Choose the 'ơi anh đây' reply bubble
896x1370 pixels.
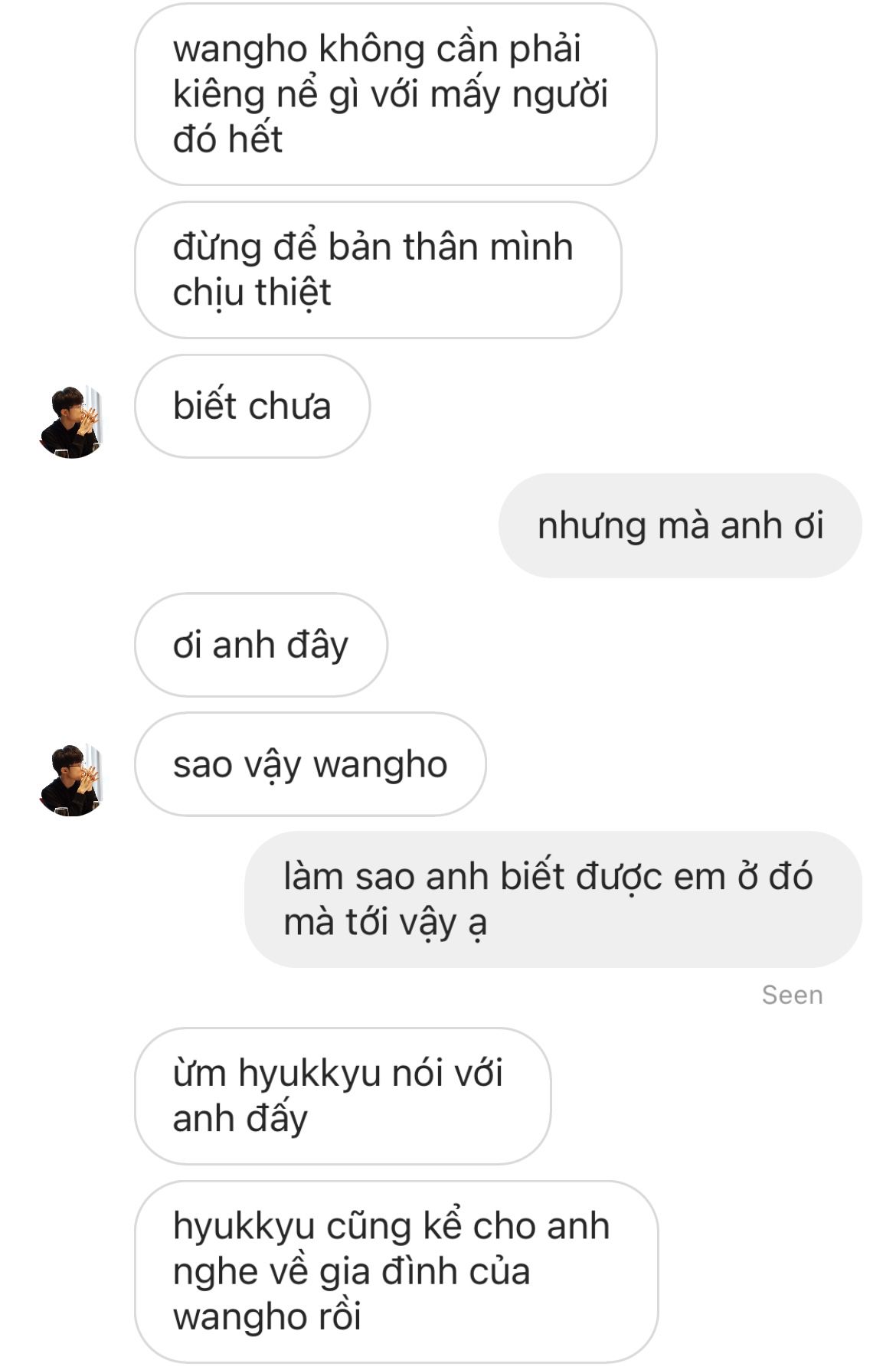coord(260,645)
